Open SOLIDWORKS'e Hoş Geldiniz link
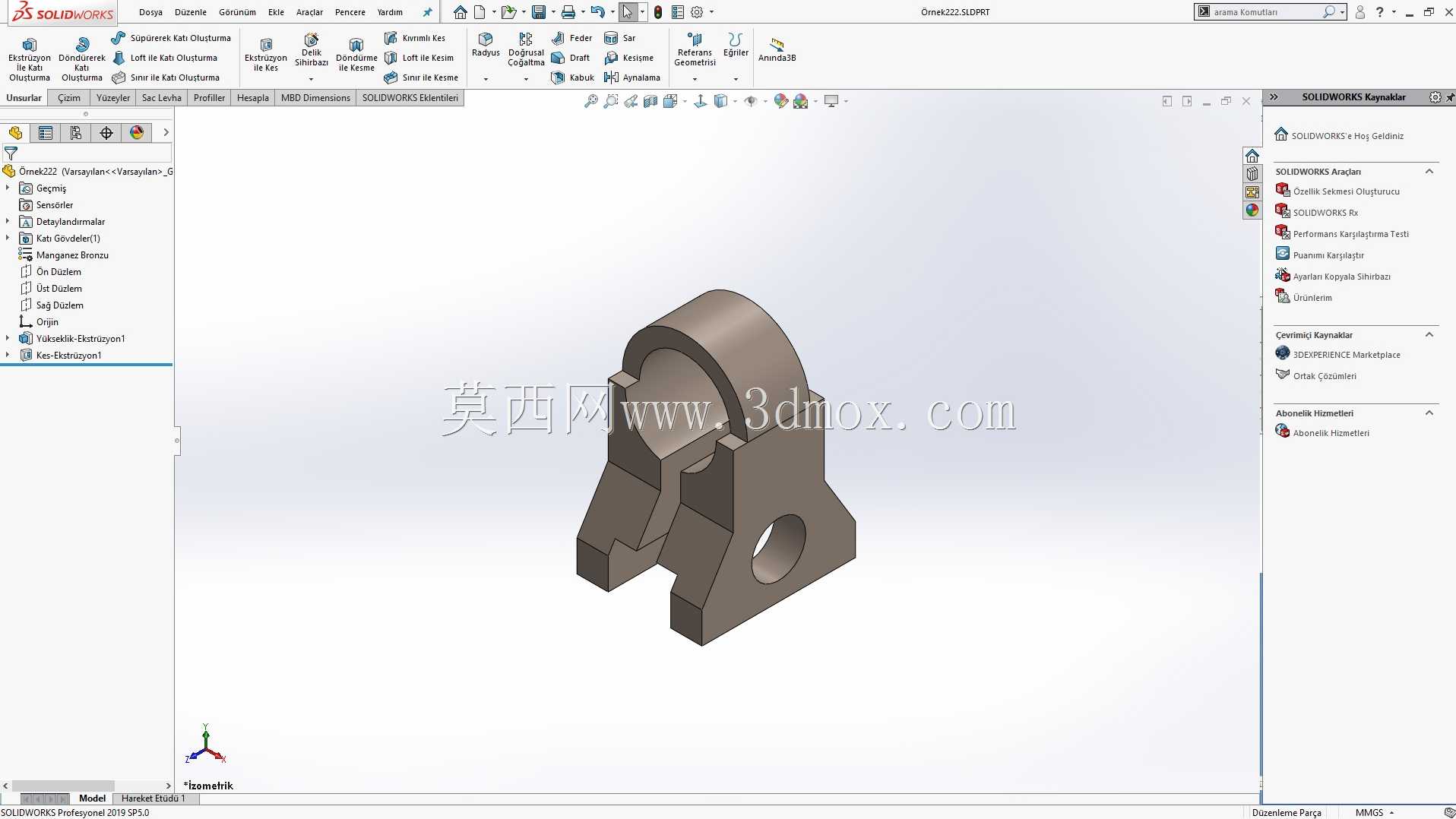This screenshot has width=1456, height=819. [1347, 136]
